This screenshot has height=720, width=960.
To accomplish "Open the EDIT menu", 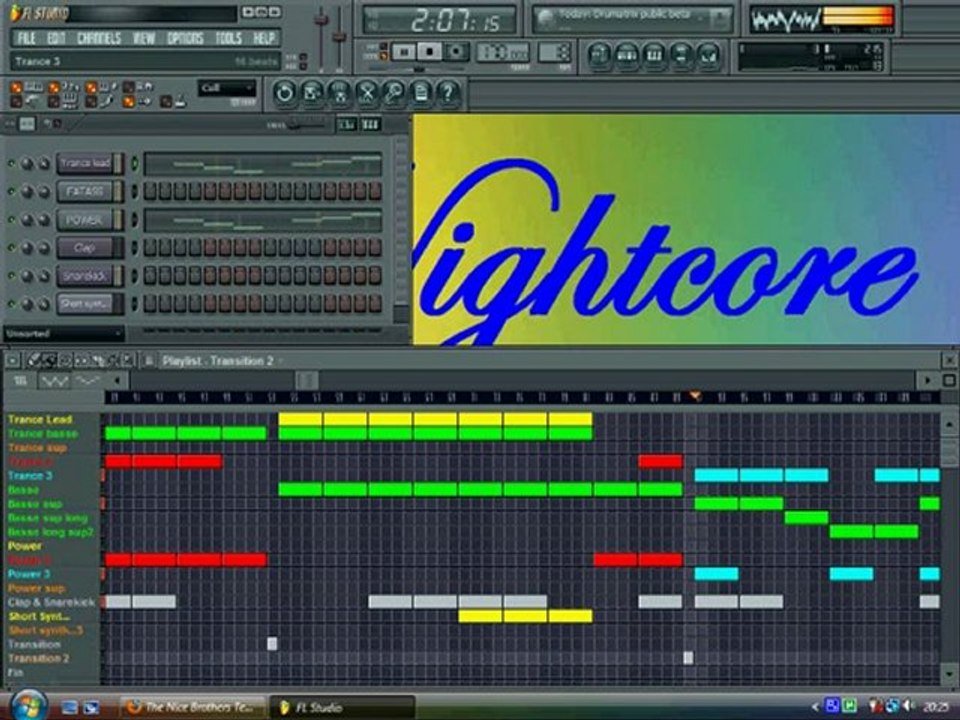I will click(x=56, y=39).
